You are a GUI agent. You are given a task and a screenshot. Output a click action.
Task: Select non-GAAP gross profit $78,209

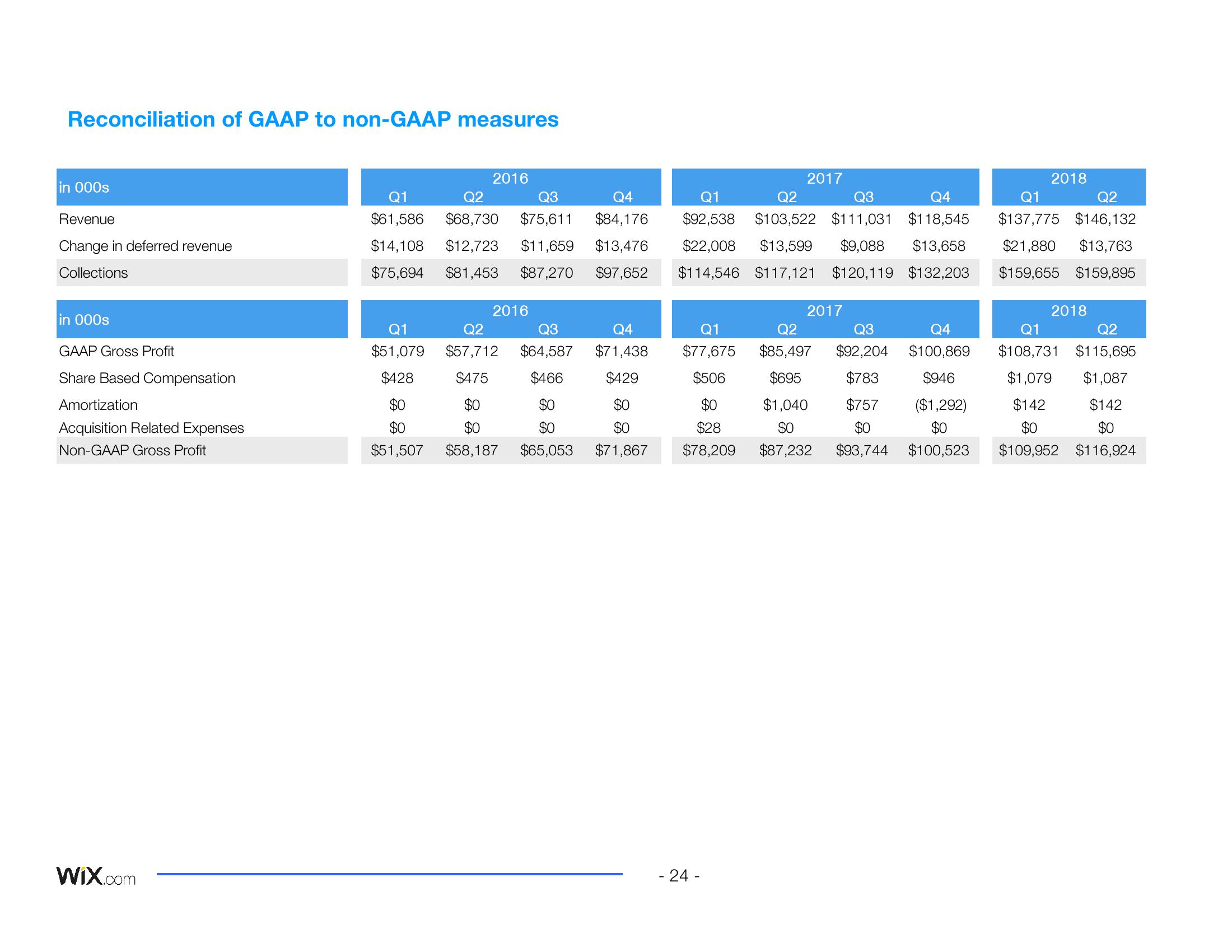[708, 450]
